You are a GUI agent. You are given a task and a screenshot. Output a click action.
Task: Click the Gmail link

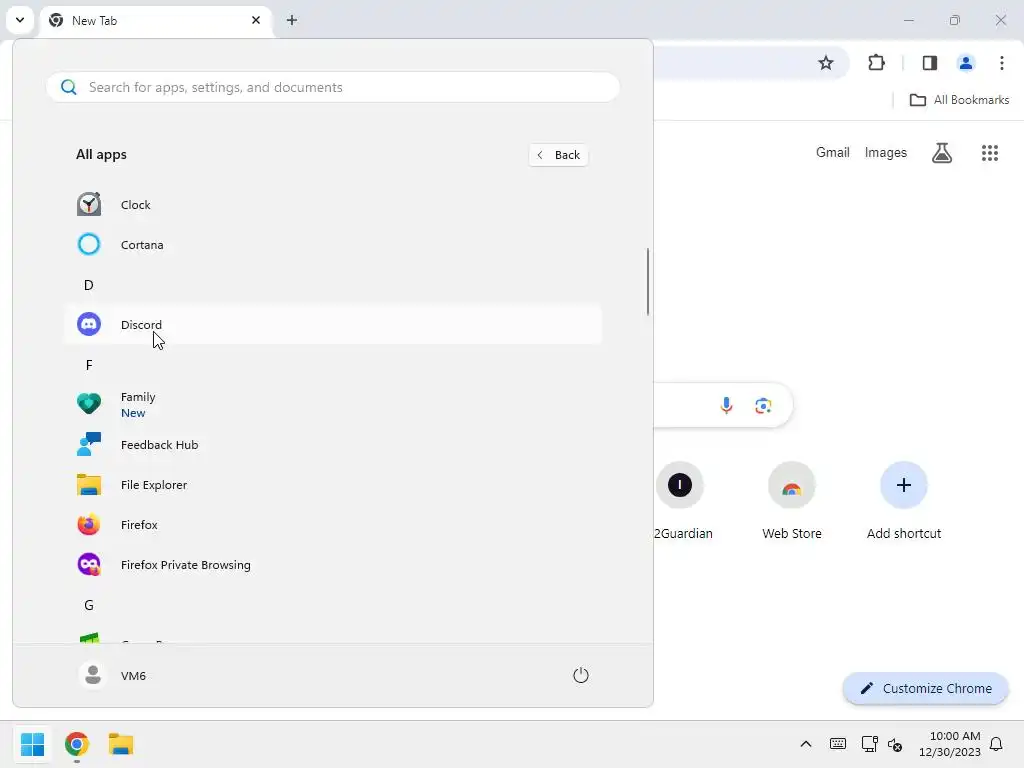pos(833,152)
